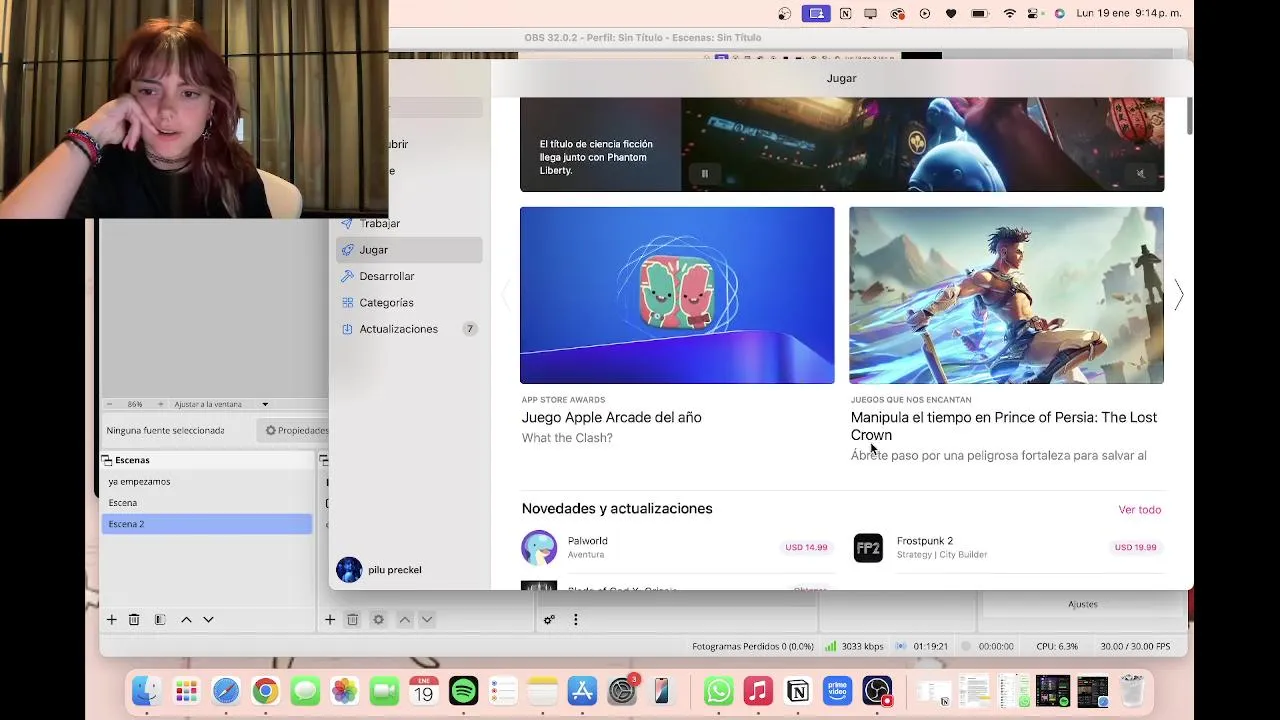The height and width of the screenshot is (720, 1280).
Task: Move the scene up in OBS
Action: click(x=186, y=620)
